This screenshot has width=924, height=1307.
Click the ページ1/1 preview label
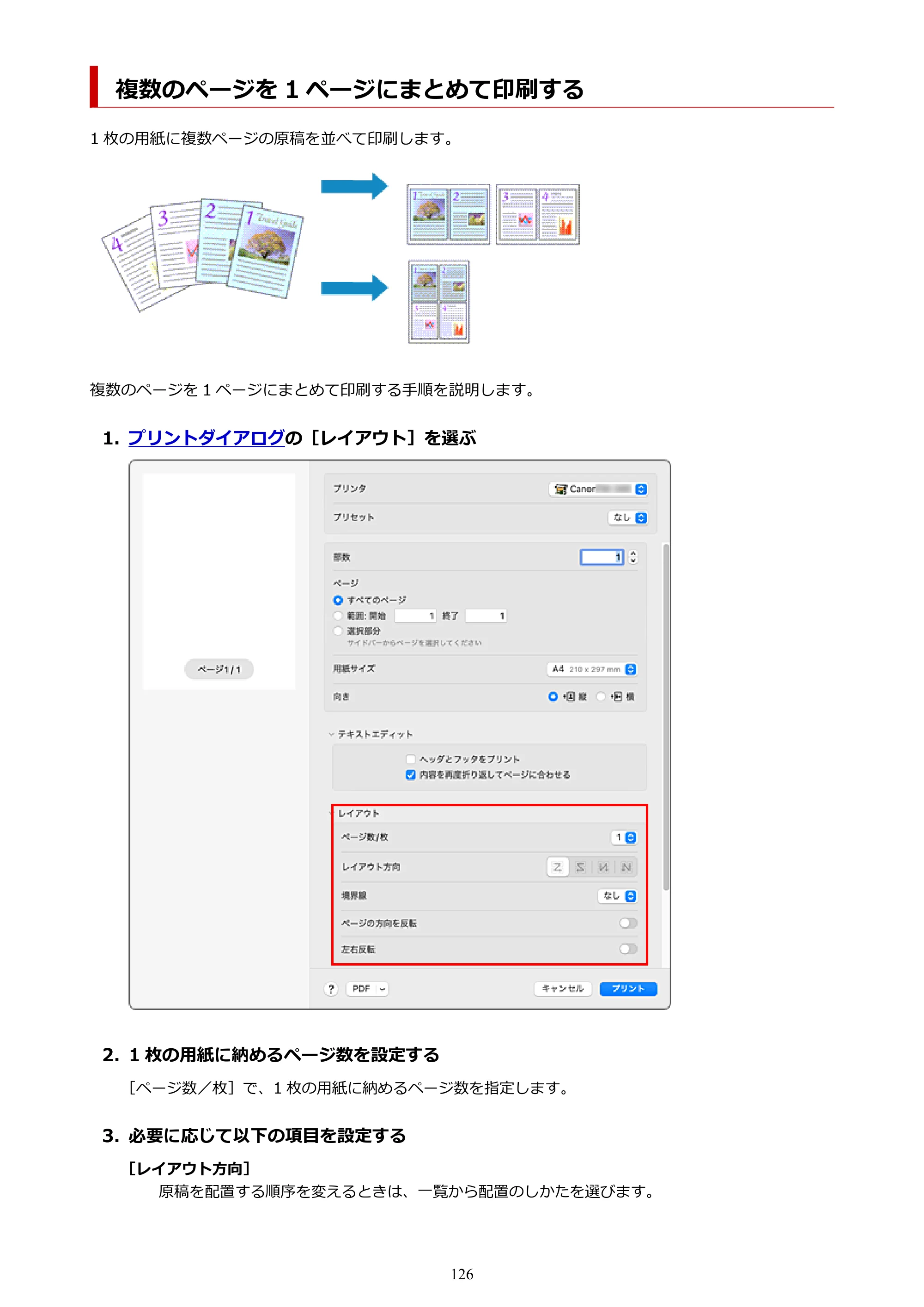(219, 669)
